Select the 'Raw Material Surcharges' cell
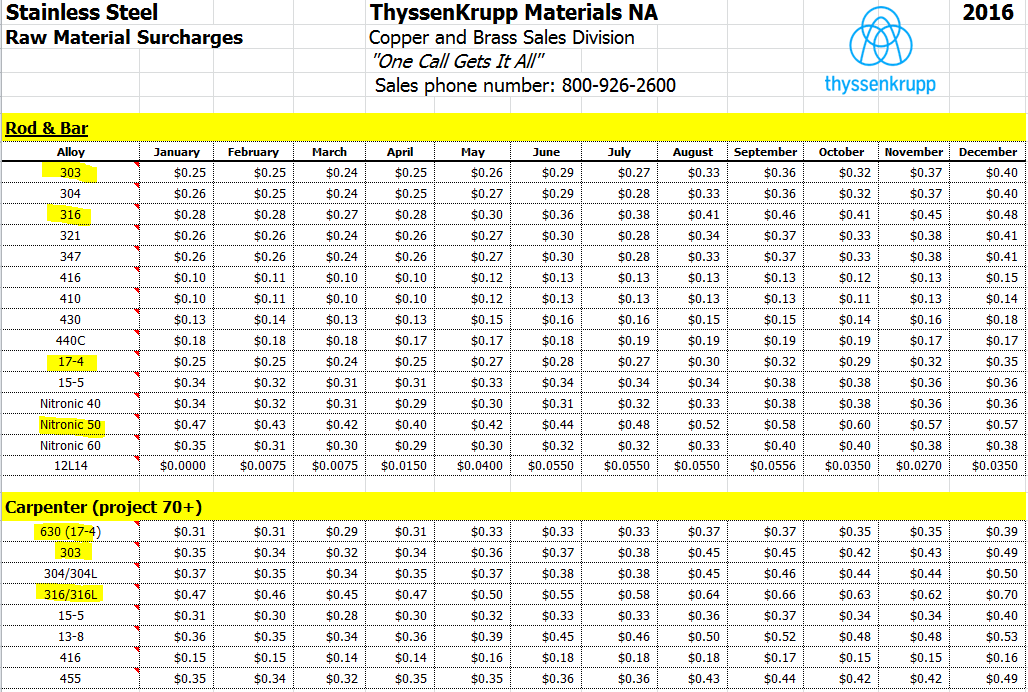The image size is (1028, 692). coord(124,37)
